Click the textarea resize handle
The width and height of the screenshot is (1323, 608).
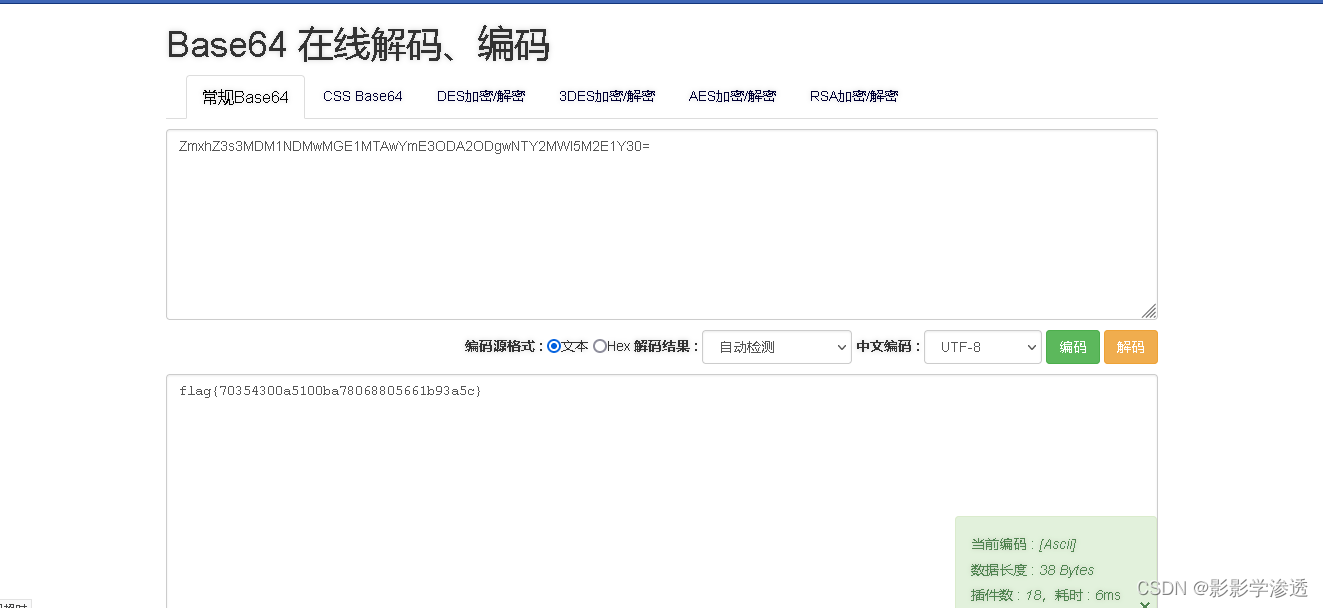pyautogui.click(x=1149, y=311)
